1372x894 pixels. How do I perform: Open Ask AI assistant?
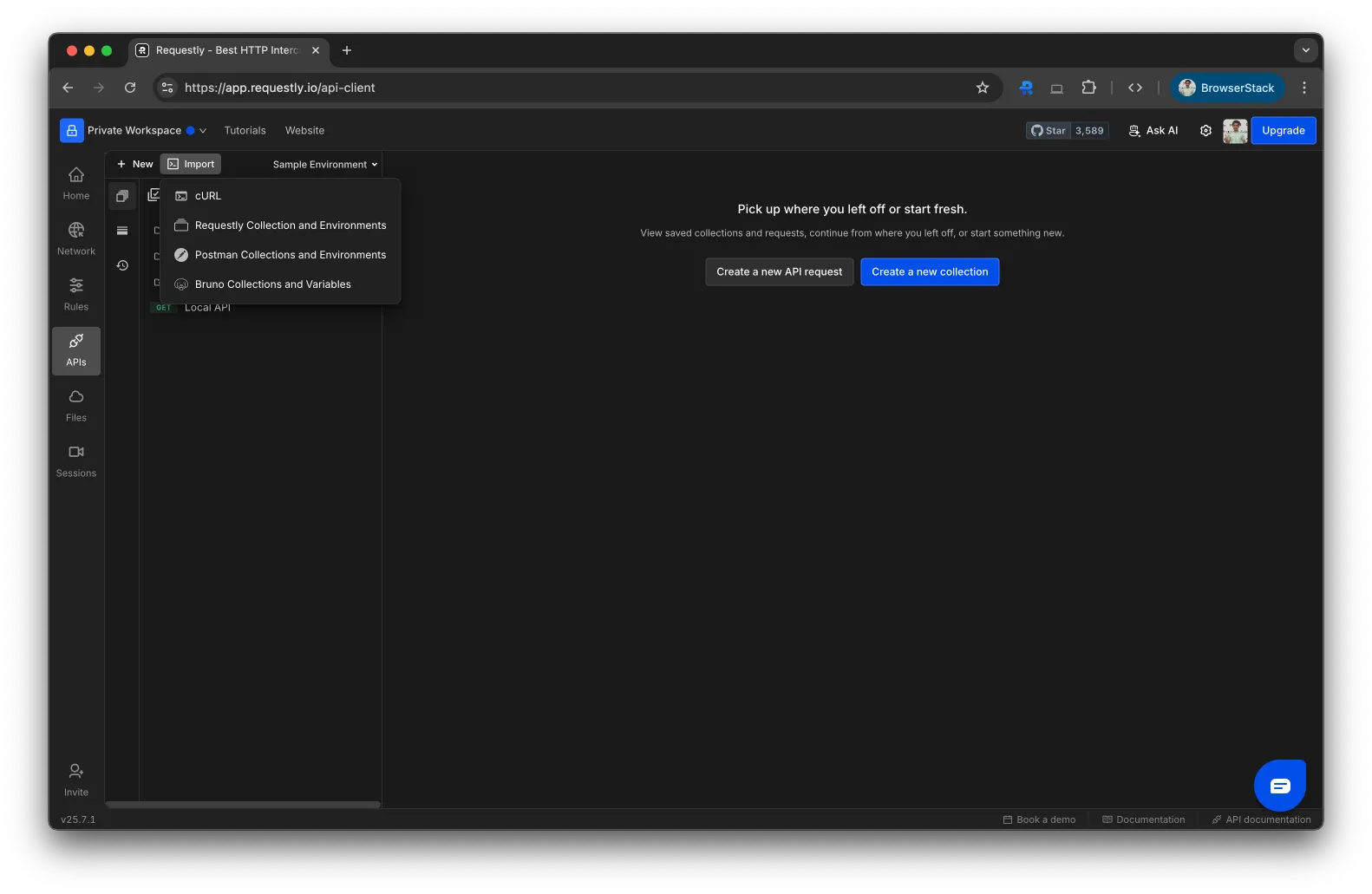1153,131
